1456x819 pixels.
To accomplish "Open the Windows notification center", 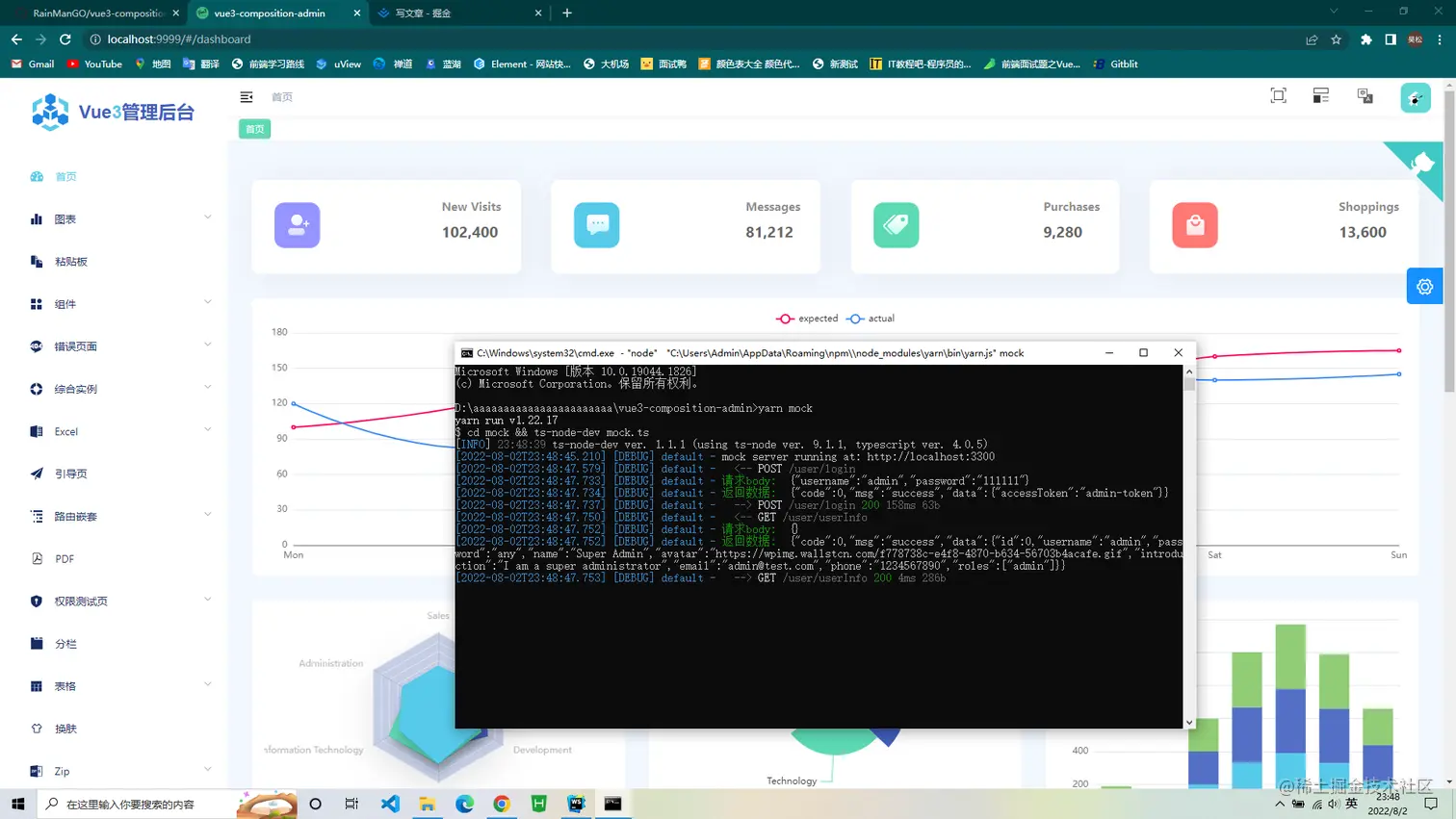I will point(1431,804).
